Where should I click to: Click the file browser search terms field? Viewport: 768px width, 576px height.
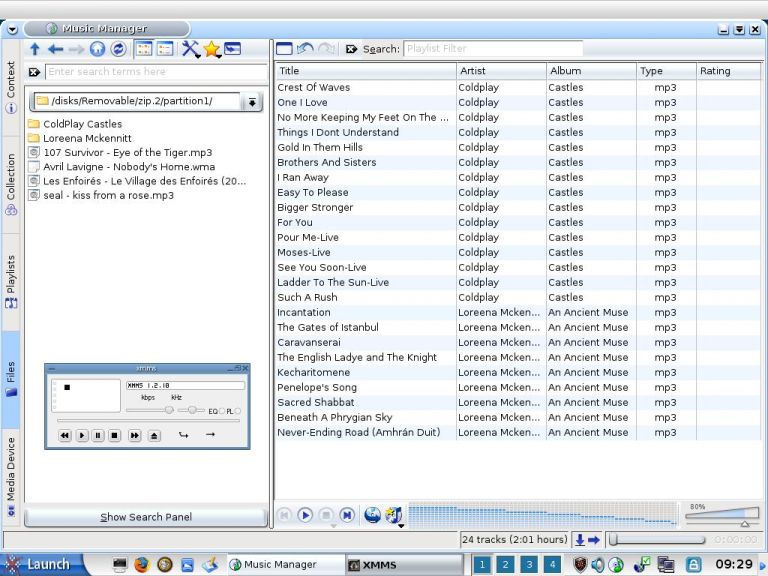click(x=156, y=72)
